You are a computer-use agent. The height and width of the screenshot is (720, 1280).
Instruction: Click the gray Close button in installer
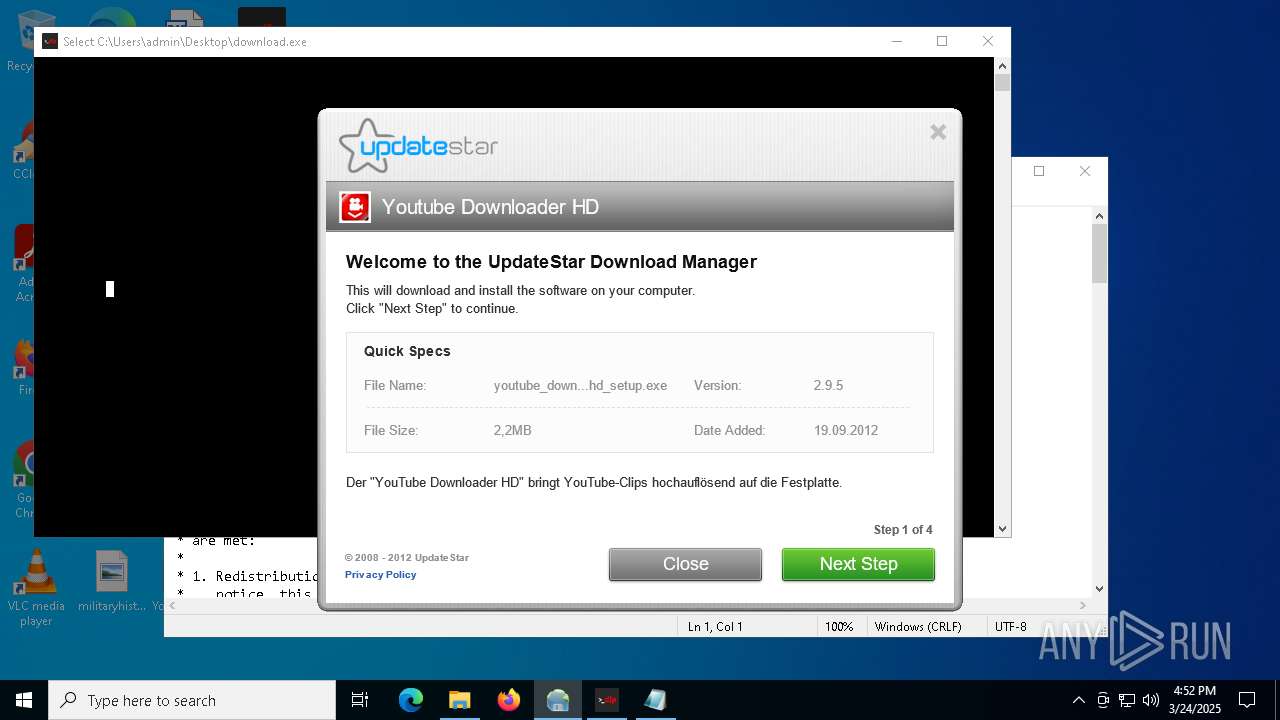pyautogui.click(x=685, y=564)
